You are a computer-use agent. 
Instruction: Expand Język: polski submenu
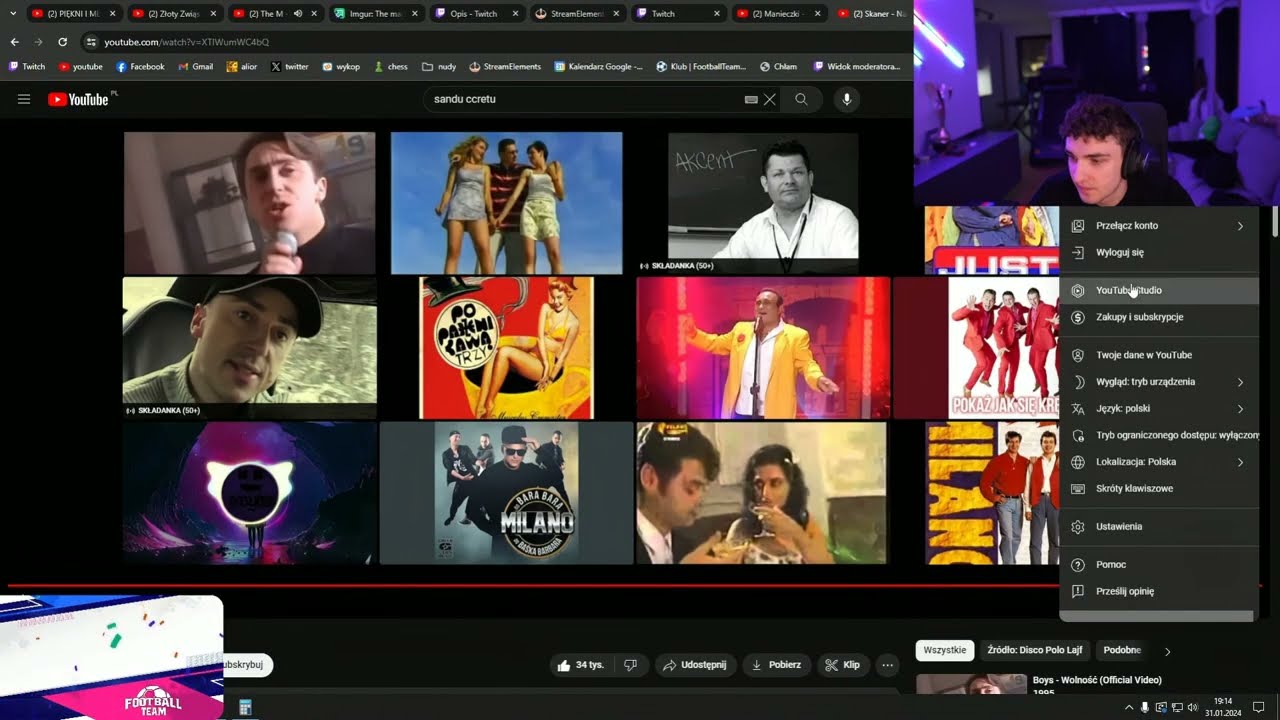click(1159, 408)
